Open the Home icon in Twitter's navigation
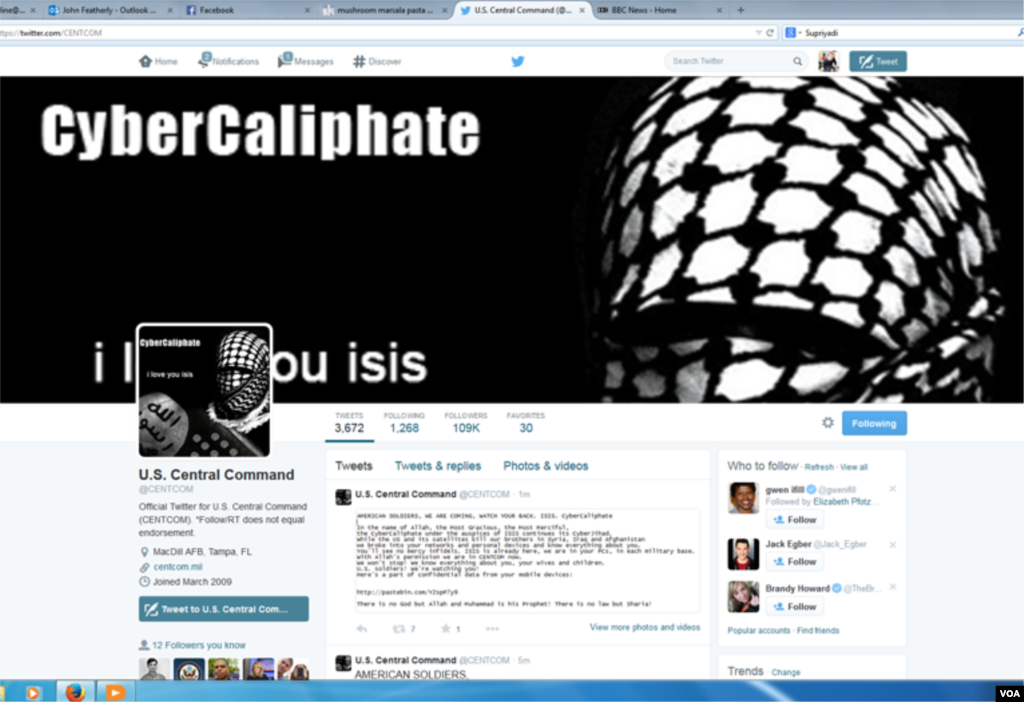This screenshot has height=702, width=1024. click(146, 61)
